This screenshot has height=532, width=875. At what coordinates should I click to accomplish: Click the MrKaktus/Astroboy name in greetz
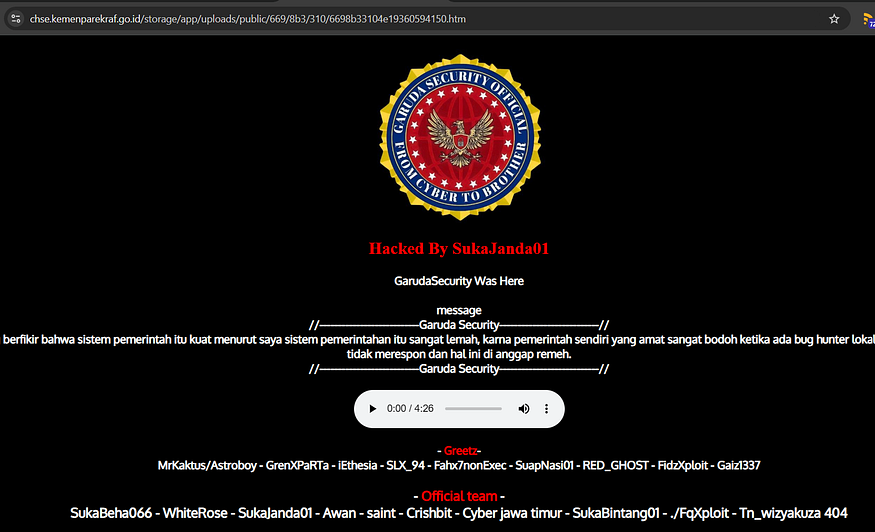click(x=207, y=465)
